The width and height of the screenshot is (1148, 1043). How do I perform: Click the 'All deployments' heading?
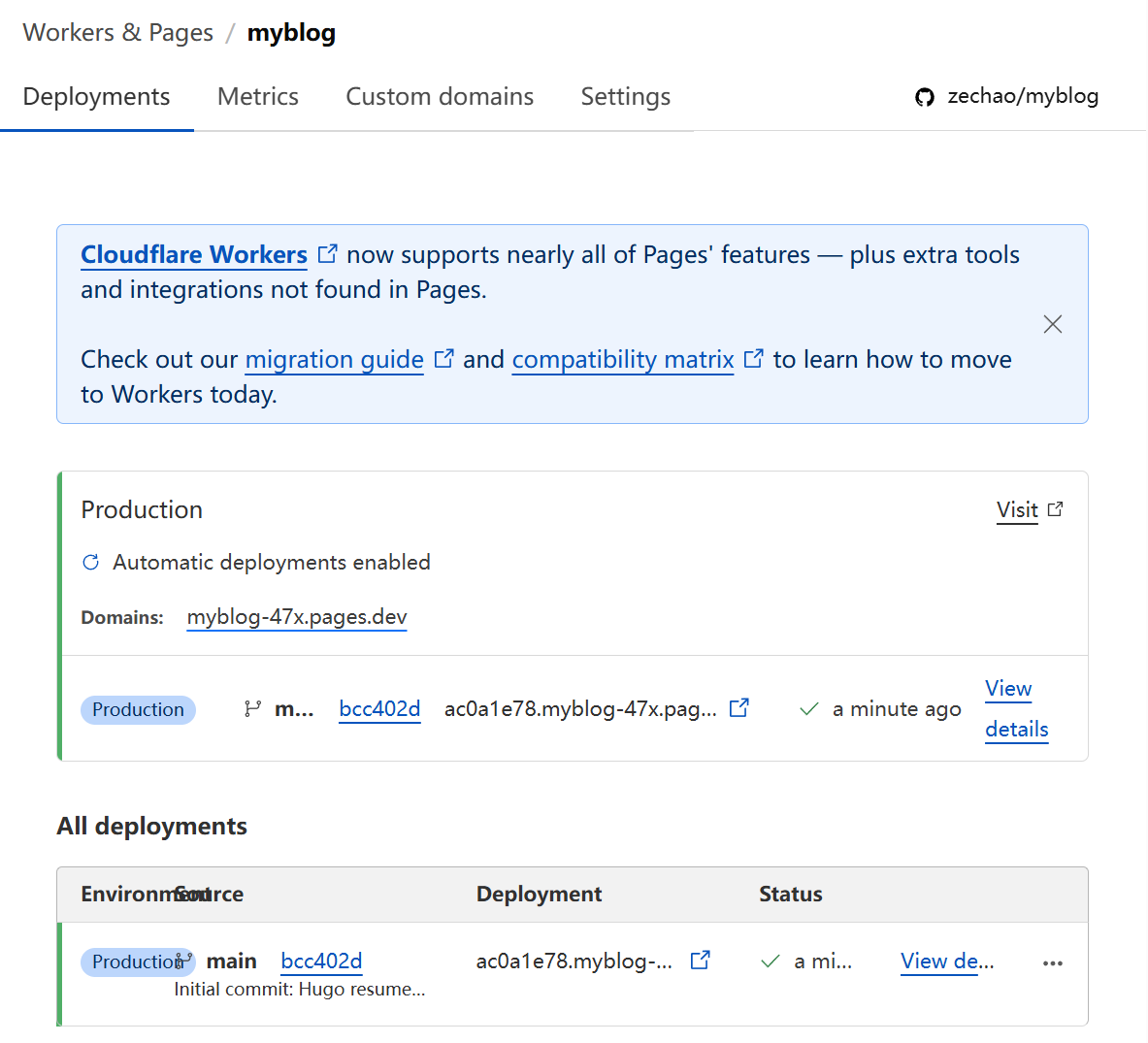151,827
